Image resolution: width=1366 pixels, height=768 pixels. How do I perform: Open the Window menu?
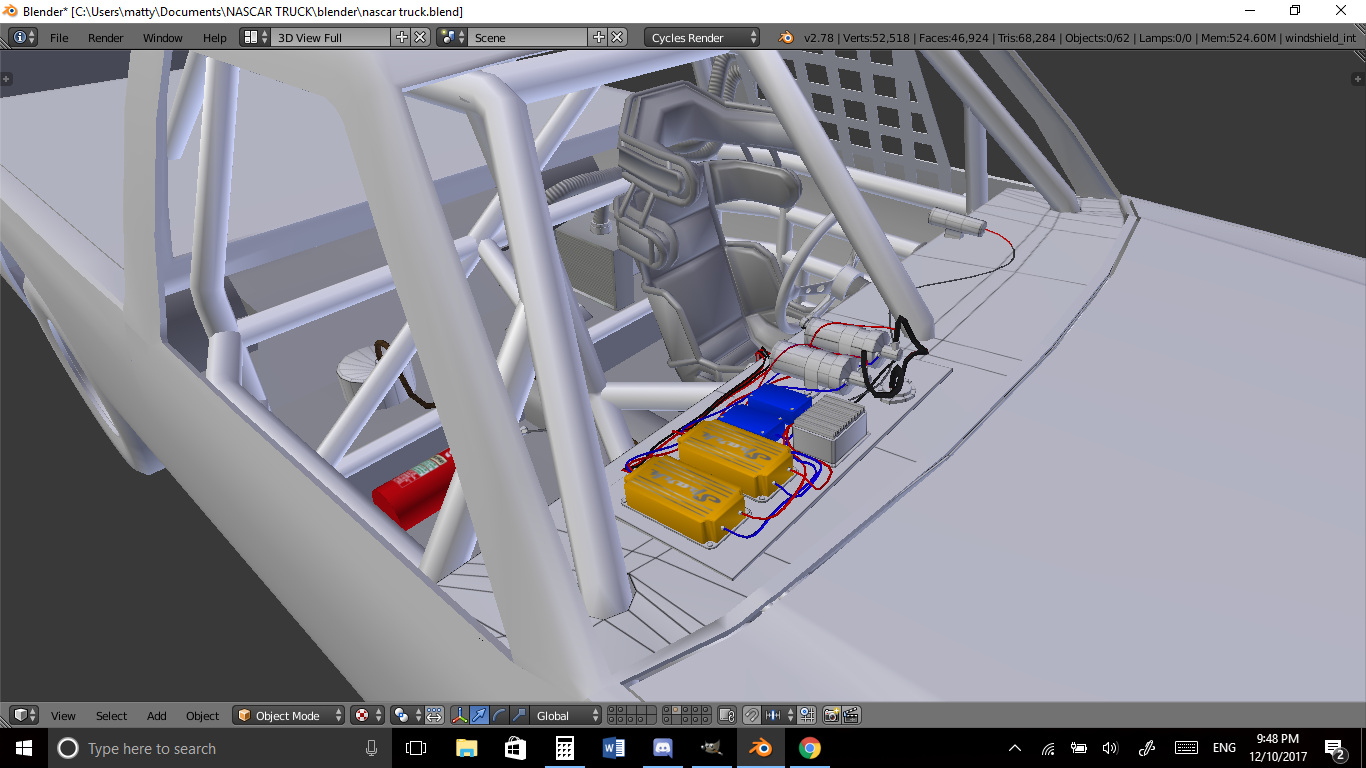pyautogui.click(x=162, y=38)
